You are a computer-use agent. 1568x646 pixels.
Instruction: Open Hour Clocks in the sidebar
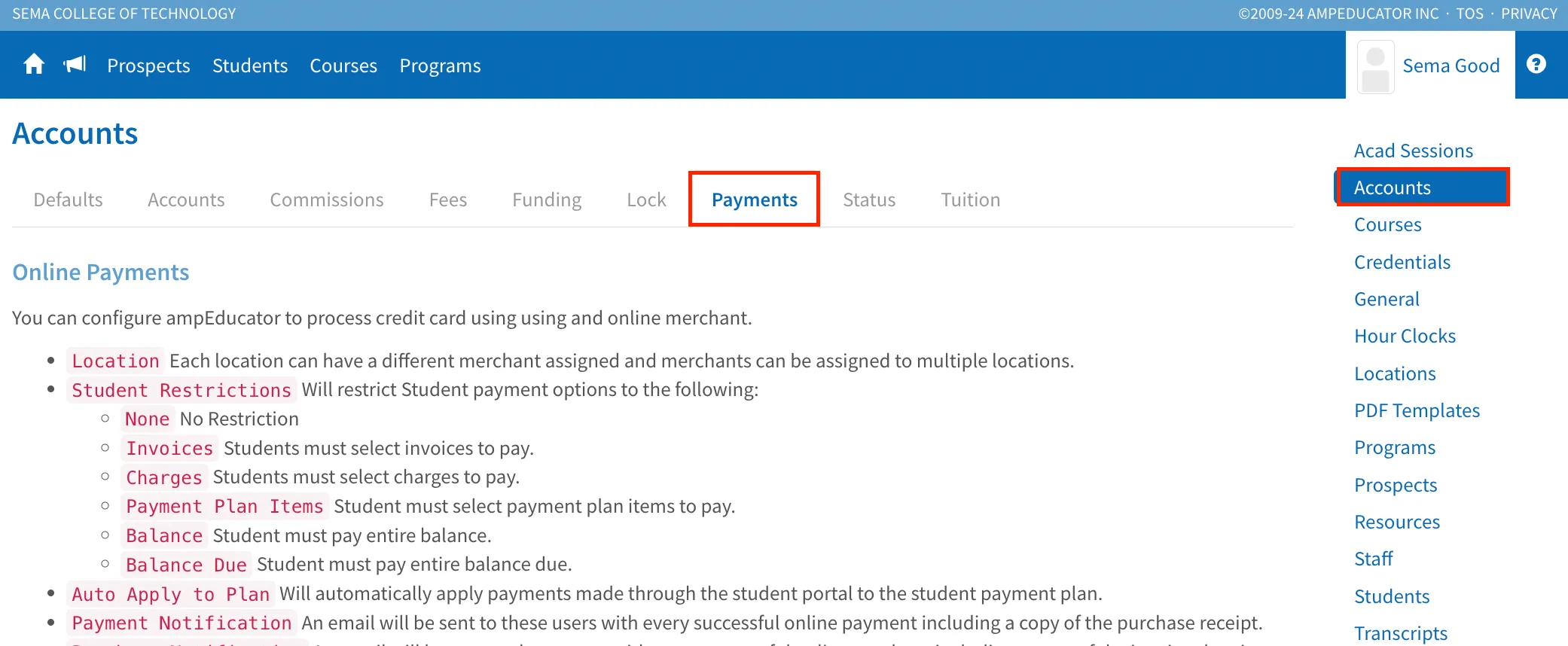[x=1405, y=336]
